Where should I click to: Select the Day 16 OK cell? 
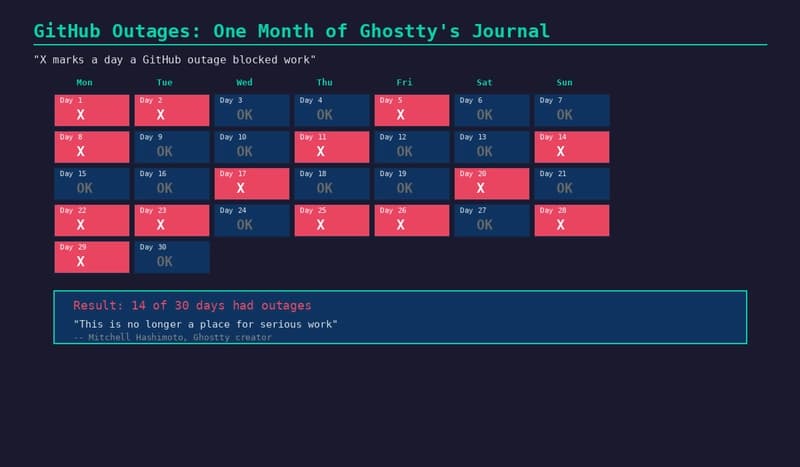[172, 184]
